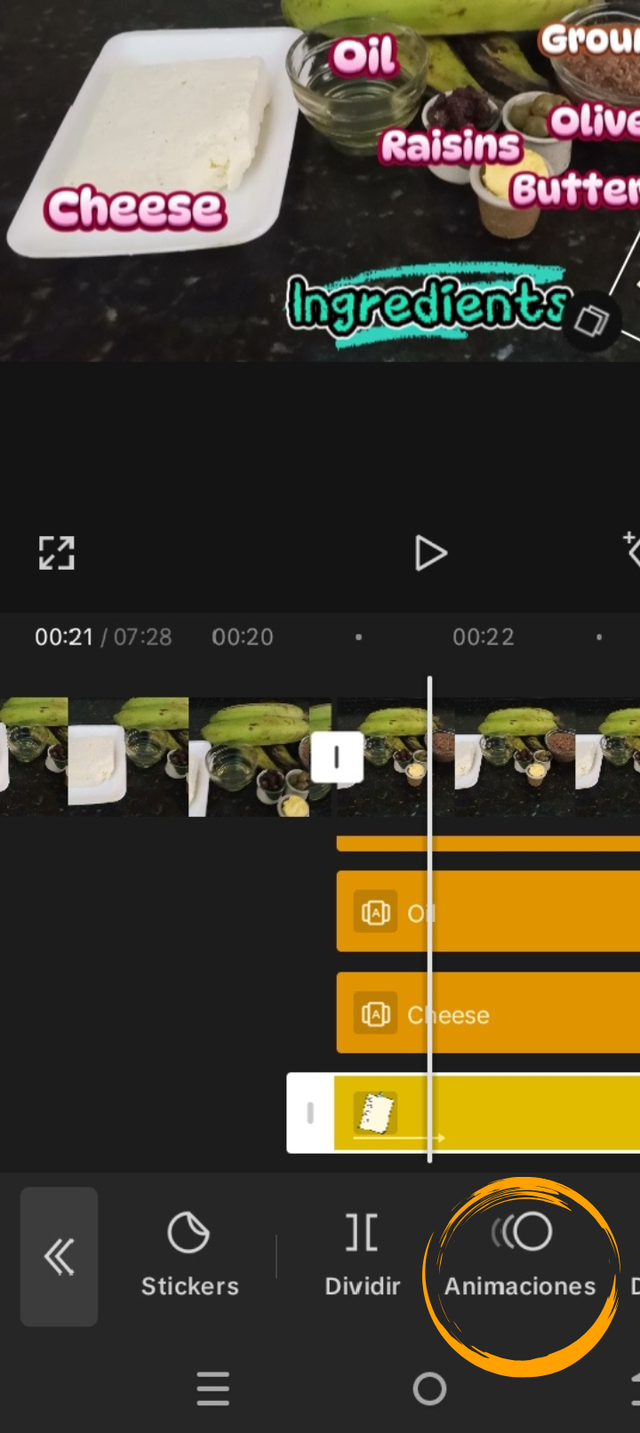Tap the Oil label in preview

[x=364, y=58]
